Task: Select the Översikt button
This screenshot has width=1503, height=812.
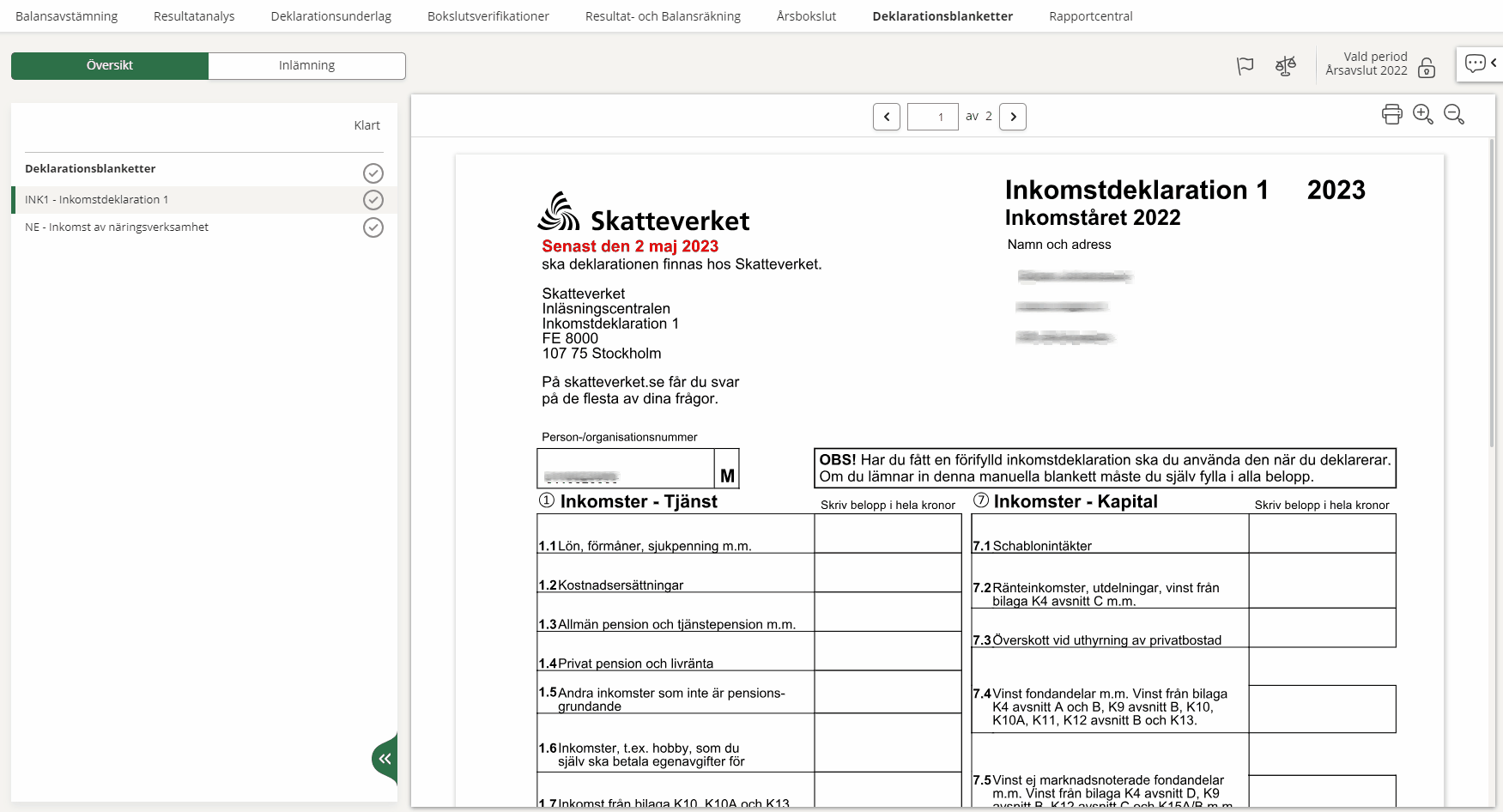Action: 110,66
